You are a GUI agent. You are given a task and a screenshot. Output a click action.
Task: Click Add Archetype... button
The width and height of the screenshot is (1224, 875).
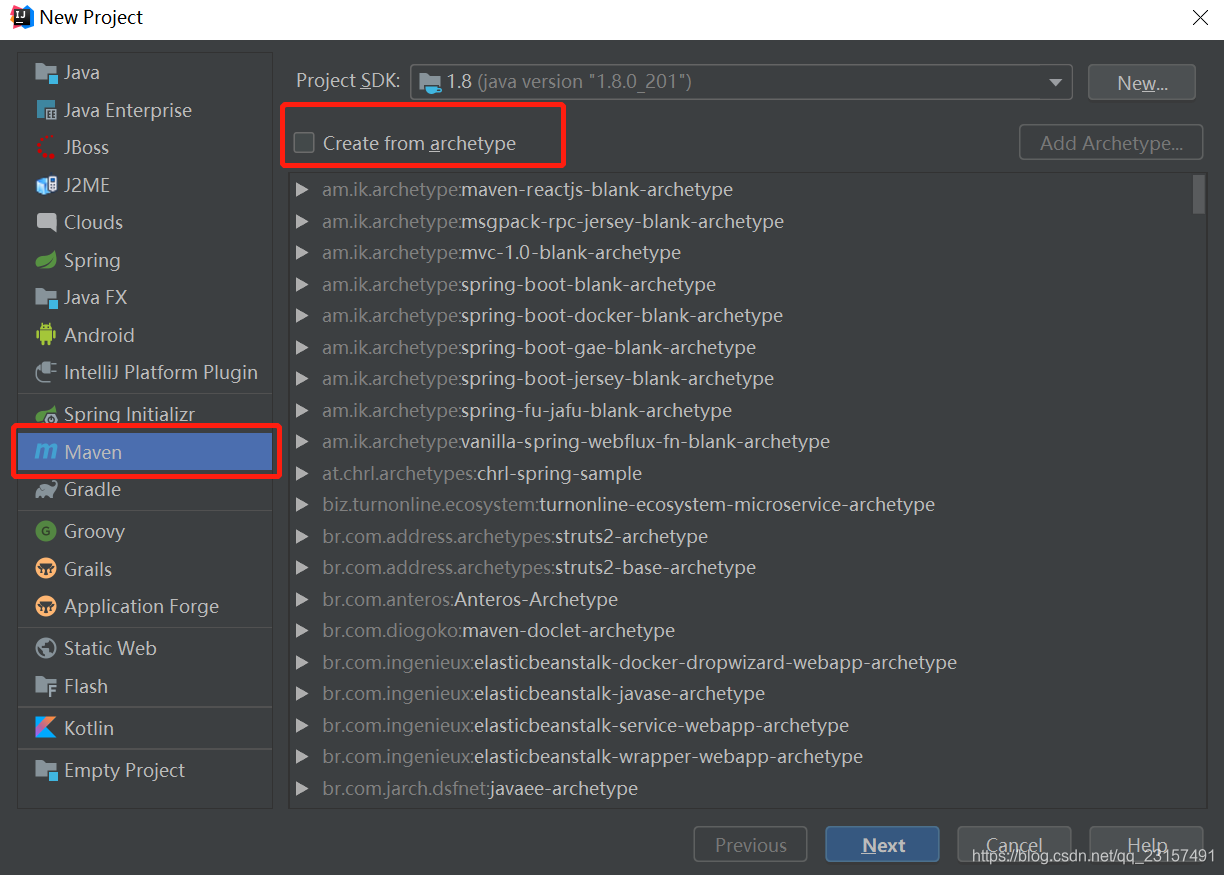[1111, 143]
